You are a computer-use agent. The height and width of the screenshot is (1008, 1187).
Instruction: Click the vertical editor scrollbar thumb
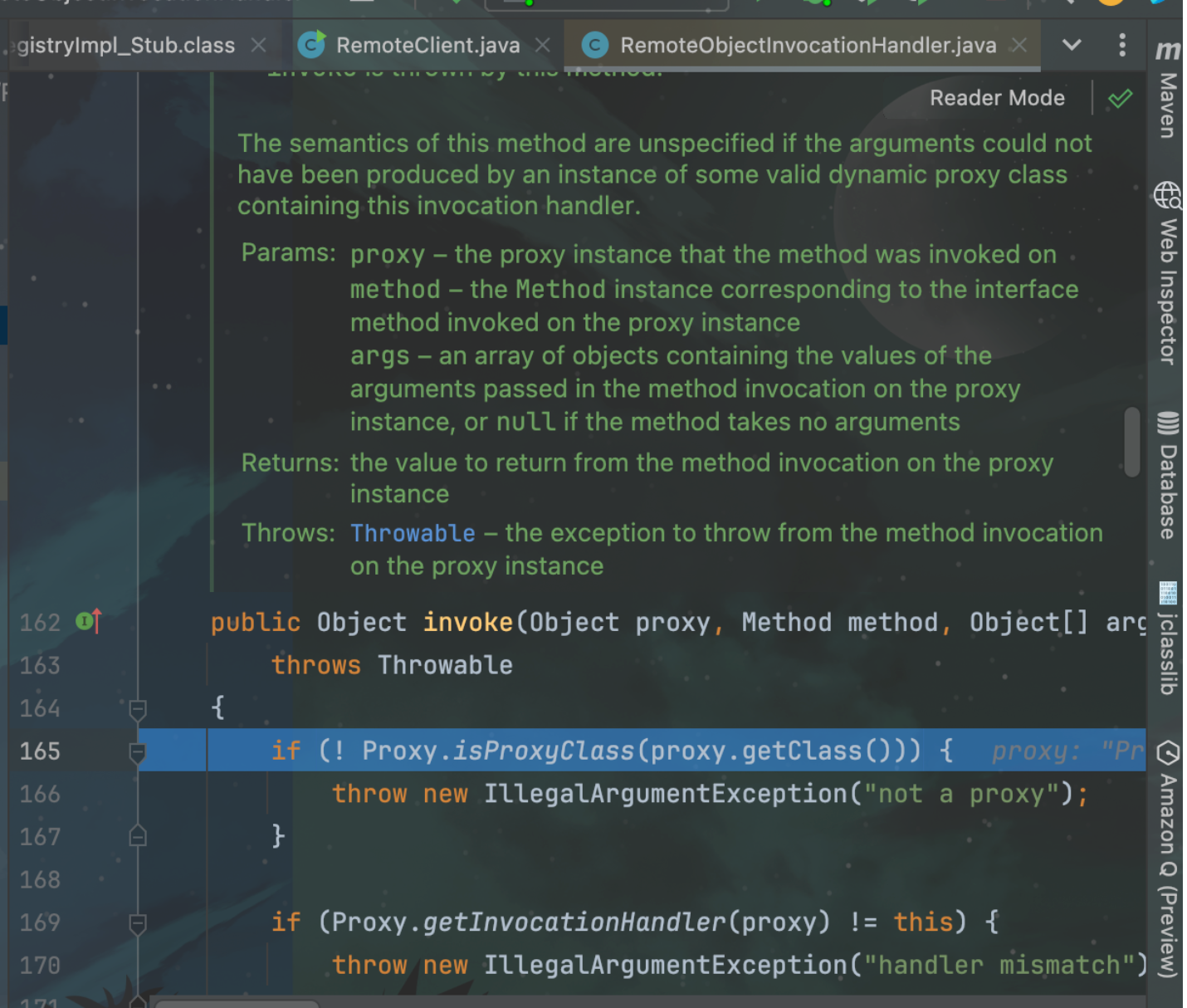[1131, 442]
